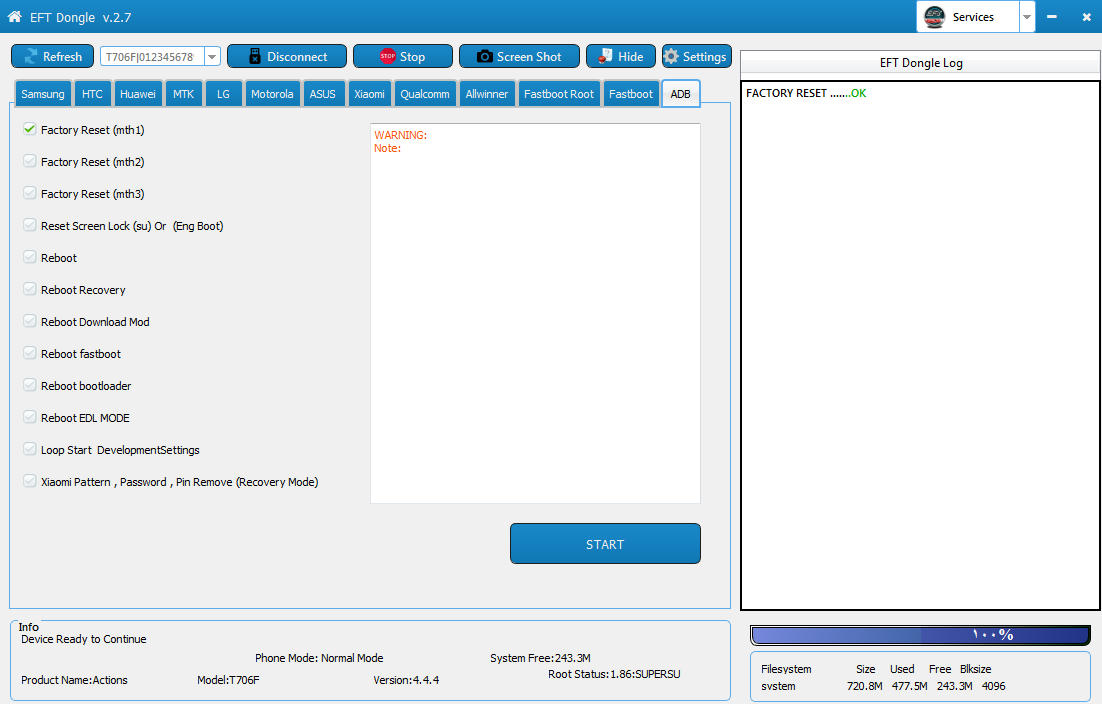The image size is (1102, 704).
Task: Click the EFT Dongle Log output area
Action: click(921, 346)
